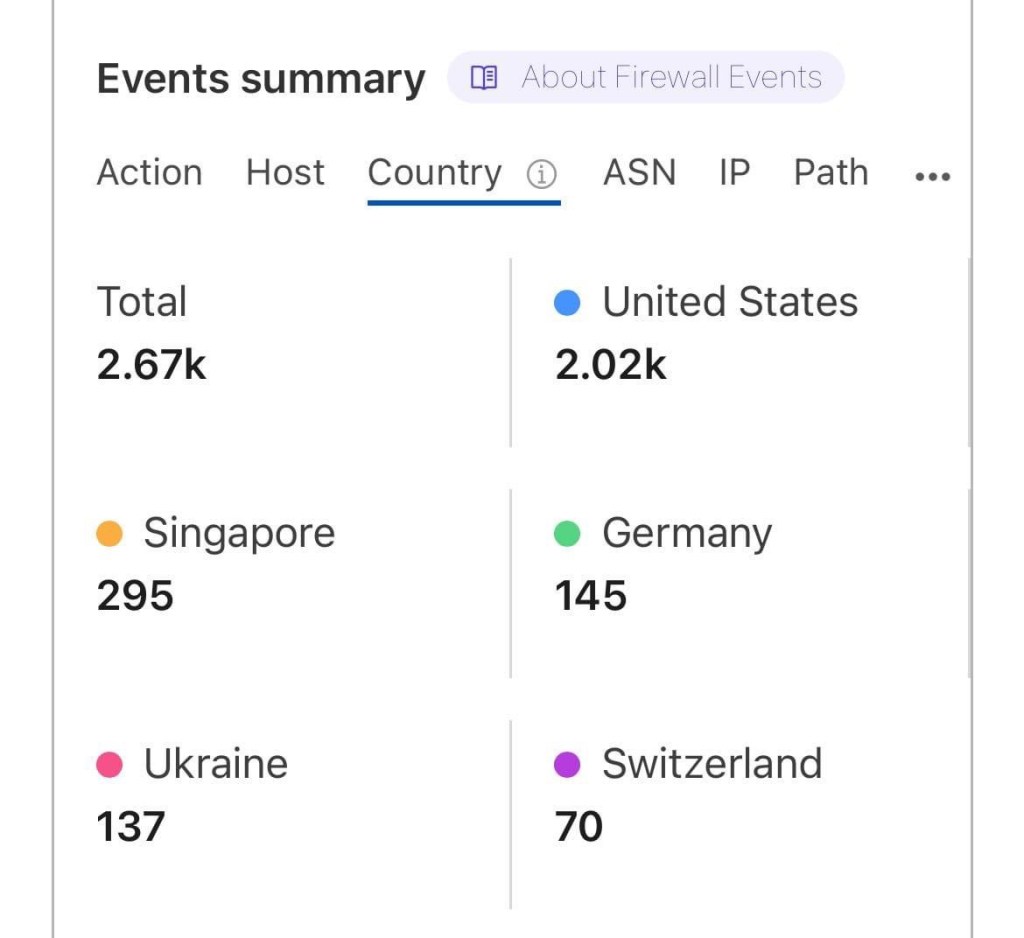Screen dimensions: 1024x938
Task: Open the About Firewall Events link text
Action: coord(671,78)
